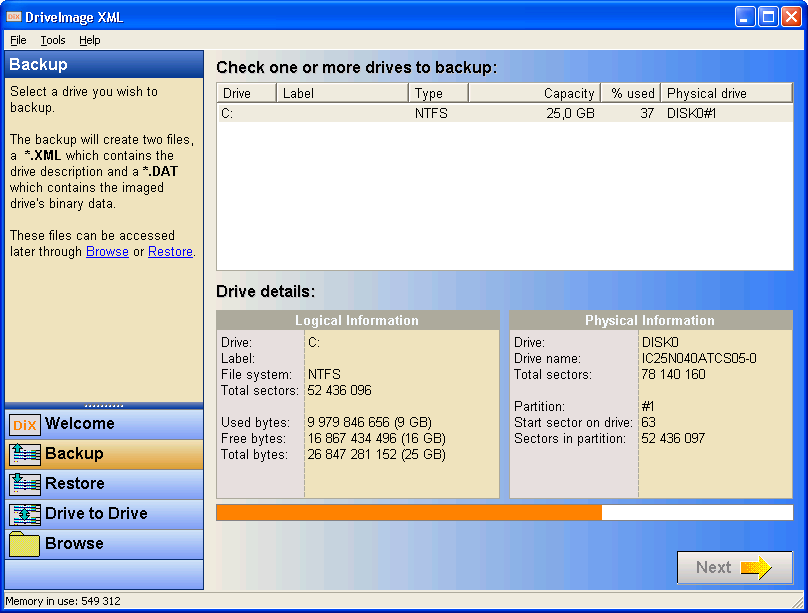The height and width of the screenshot is (613, 808).
Task: Sort drive list by Capacity column
Action: coord(534,93)
